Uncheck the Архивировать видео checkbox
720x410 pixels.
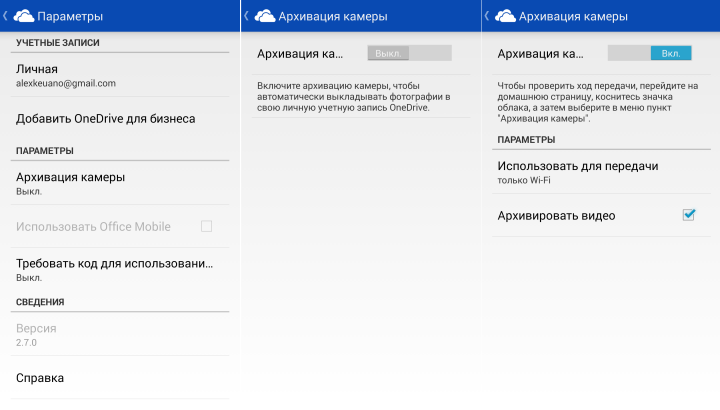688,215
